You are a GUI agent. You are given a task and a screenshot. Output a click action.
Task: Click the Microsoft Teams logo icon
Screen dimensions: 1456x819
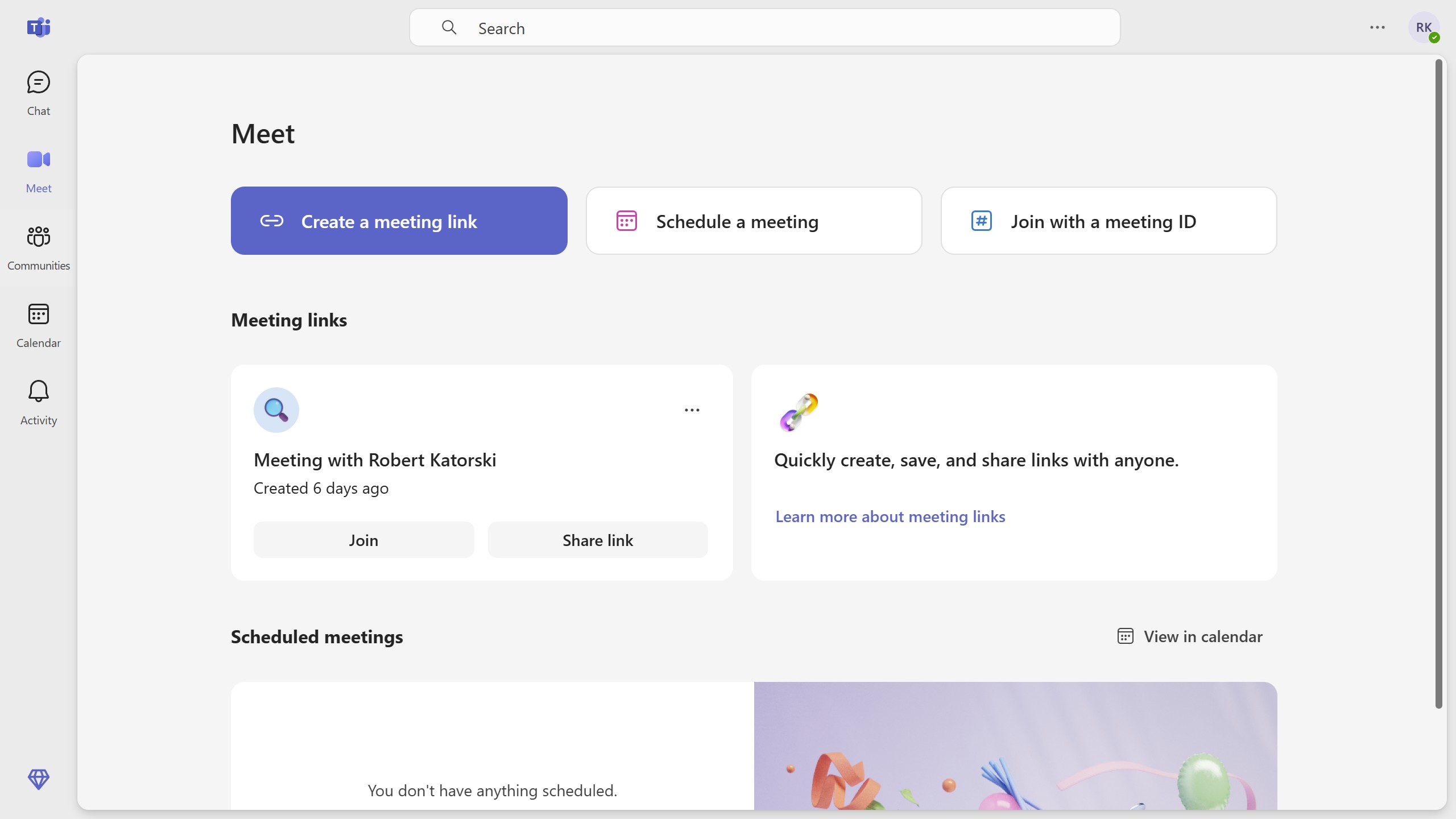(39, 27)
